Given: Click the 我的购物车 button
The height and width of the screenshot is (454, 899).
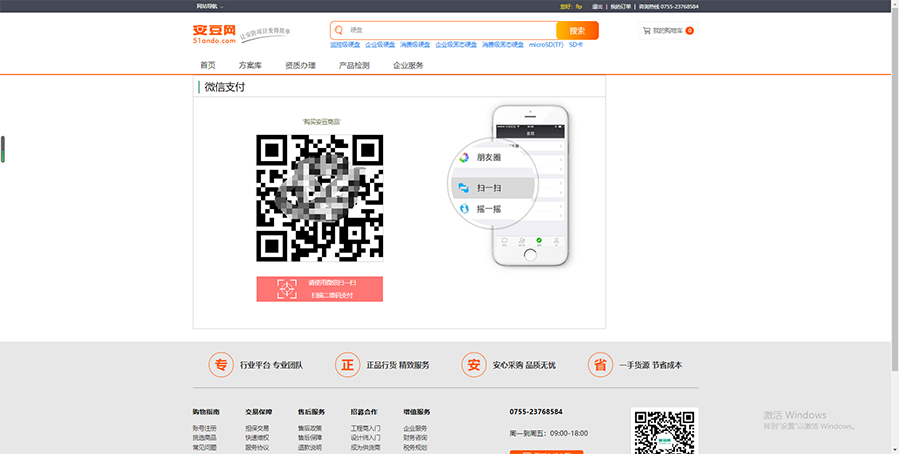Looking at the screenshot, I should [668, 30].
